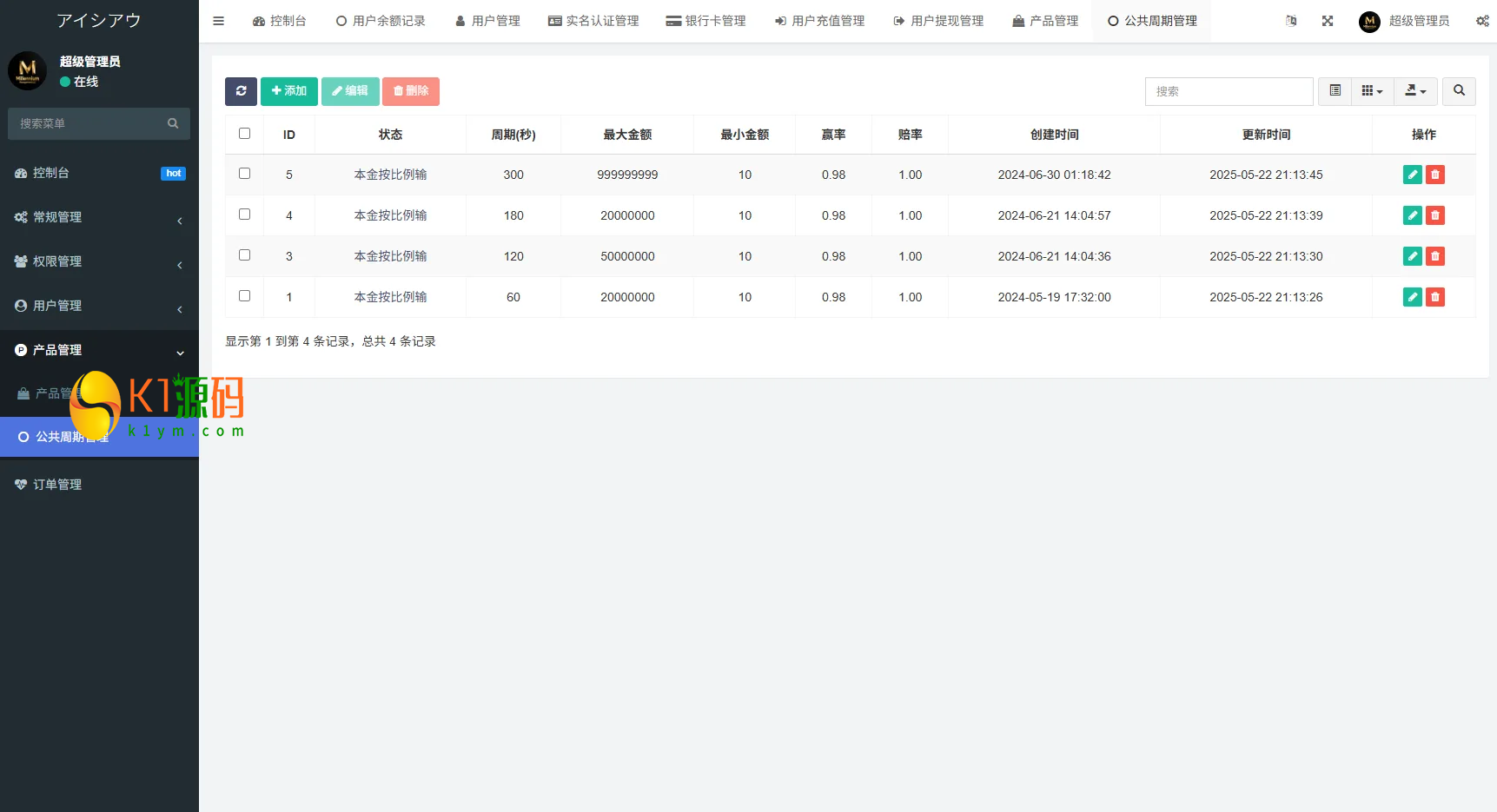Click the 编辑 toolbar button
The width and height of the screenshot is (1497, 812).
pos(350,91)
